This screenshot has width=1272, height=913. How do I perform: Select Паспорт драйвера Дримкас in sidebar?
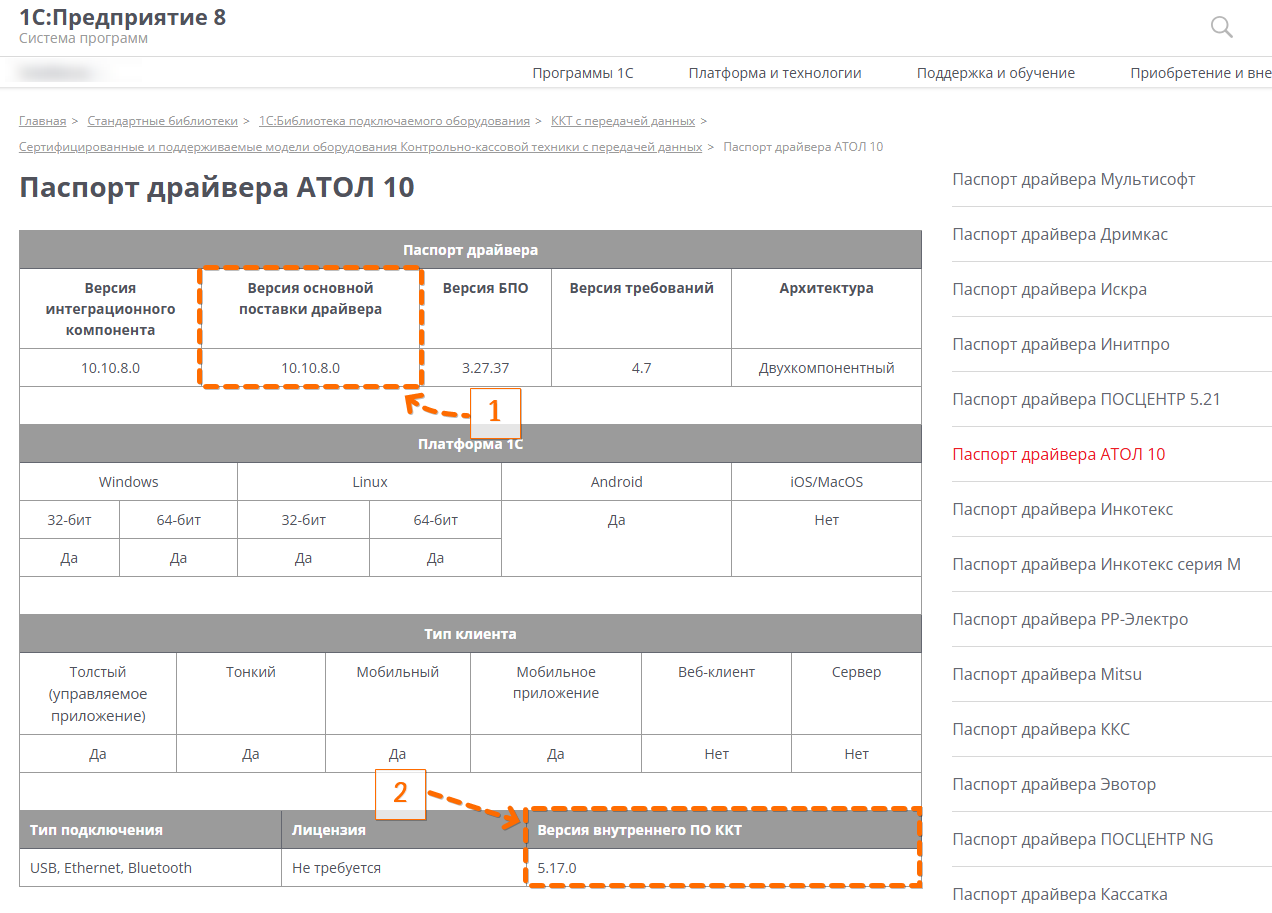tap(1059, 235)
